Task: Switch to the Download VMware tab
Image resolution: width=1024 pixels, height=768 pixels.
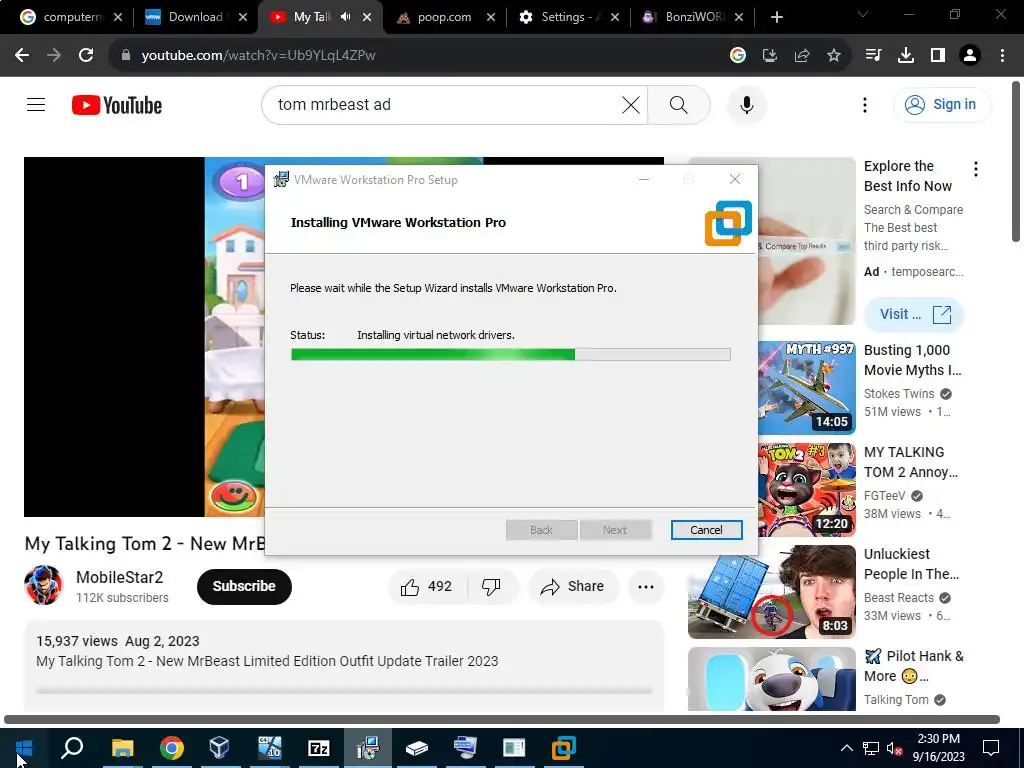Action: 195,17
